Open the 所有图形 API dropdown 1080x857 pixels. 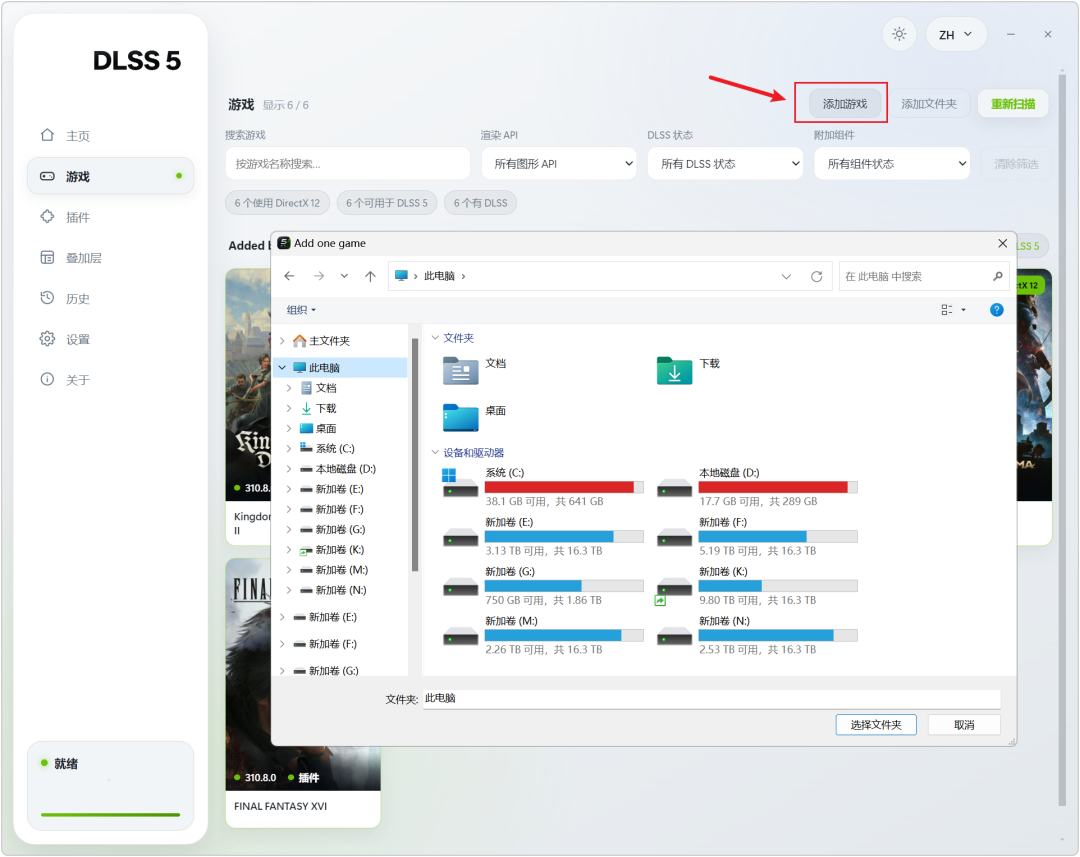(x=559, y=164)
